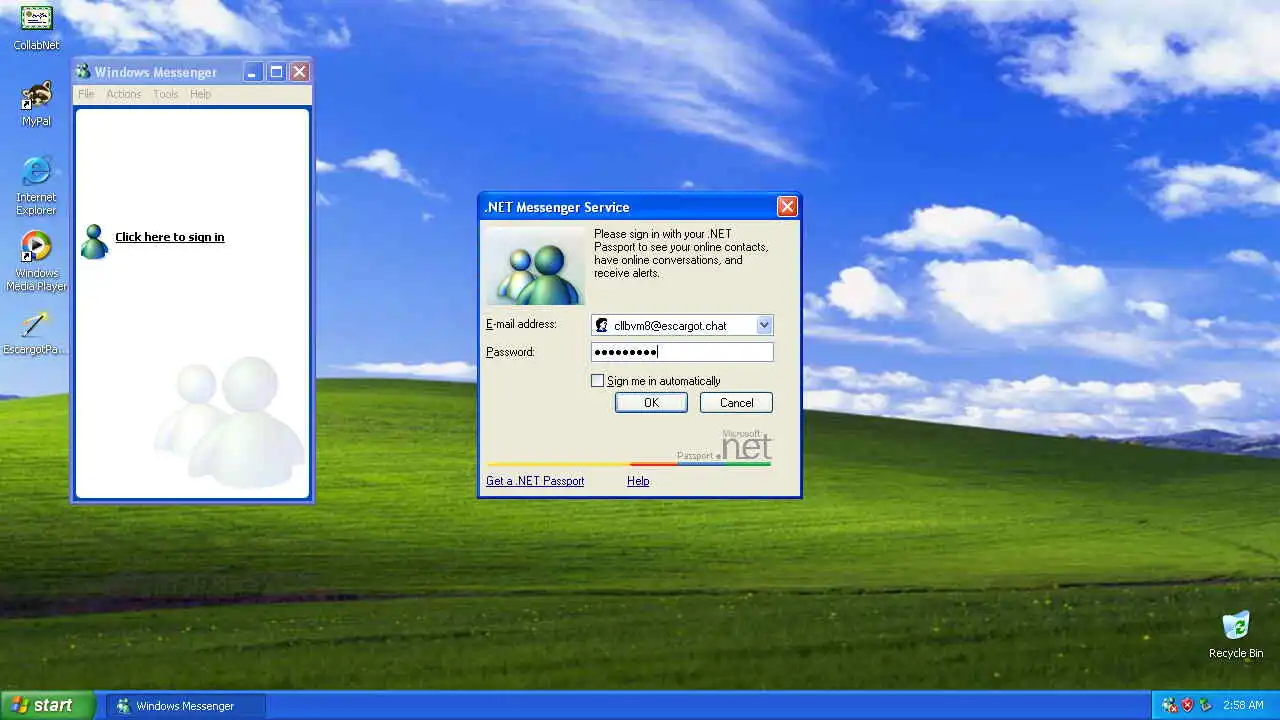Screen dimensions: 1280x720
Task: Focus the Password input field
Action: coord(682,352)
